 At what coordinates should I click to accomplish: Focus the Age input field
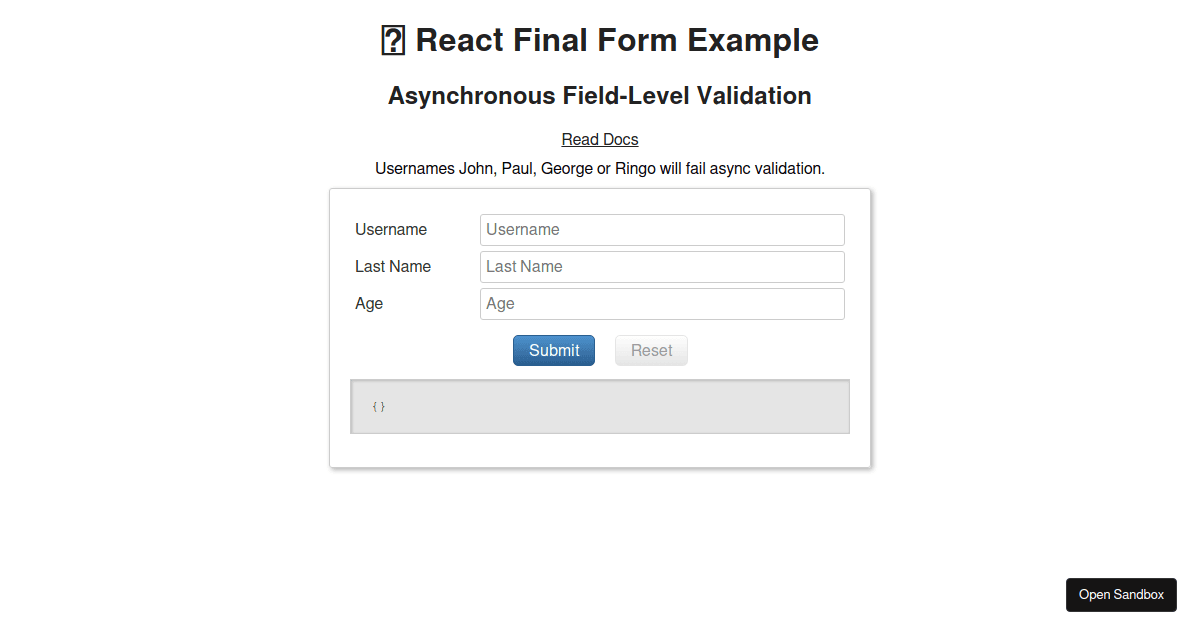[x=662, y=304]
